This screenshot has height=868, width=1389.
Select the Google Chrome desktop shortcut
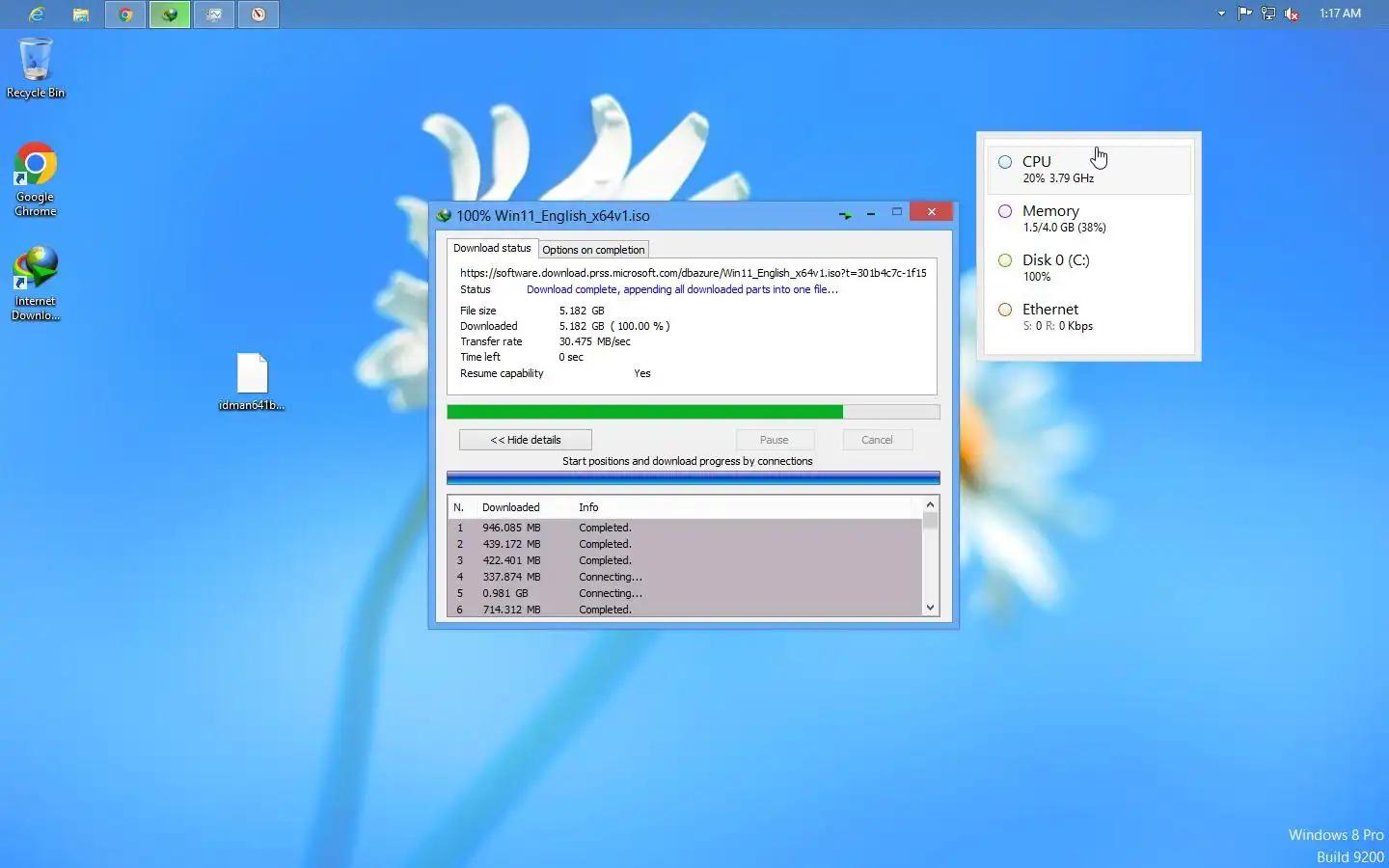(36, 179)
